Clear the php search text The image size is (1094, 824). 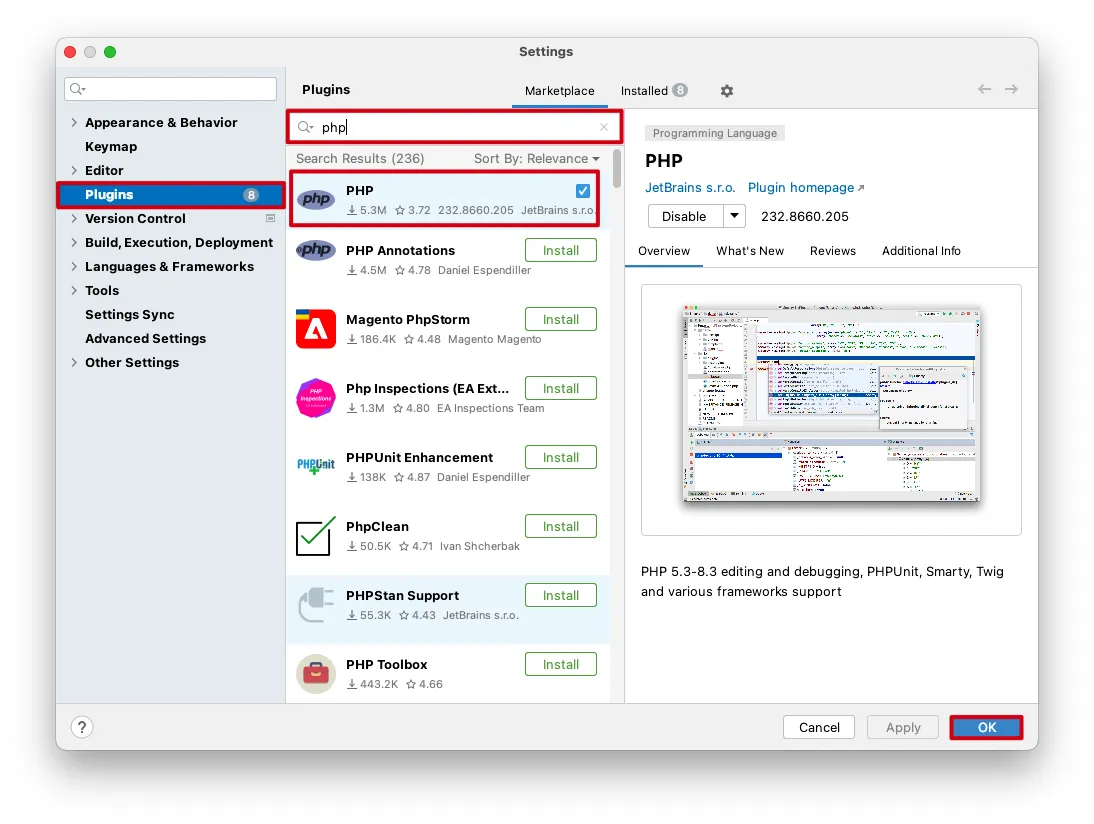pyautogui.click(x=604, y=127)
